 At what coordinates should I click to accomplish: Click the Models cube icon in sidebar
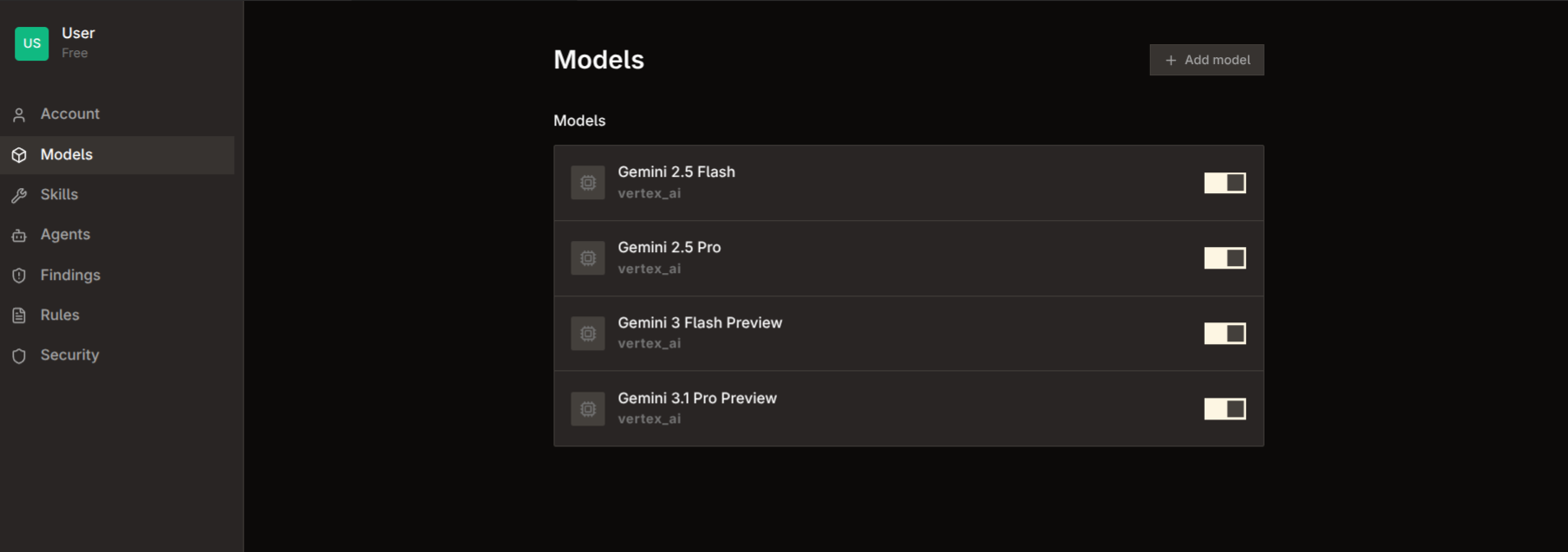pyautogui.click(x=20, y=154)
